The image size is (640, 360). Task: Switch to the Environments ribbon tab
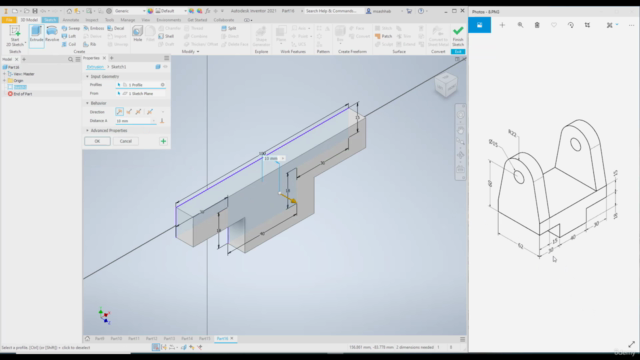pos(169,20)
